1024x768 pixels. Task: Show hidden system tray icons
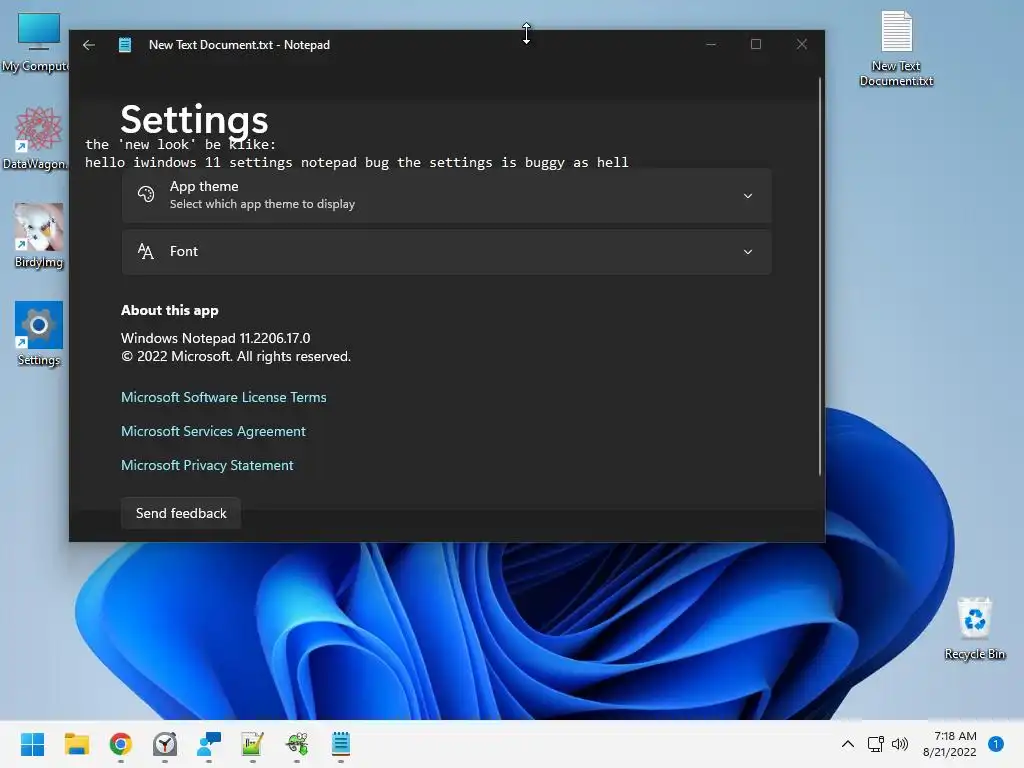(848, 744)
